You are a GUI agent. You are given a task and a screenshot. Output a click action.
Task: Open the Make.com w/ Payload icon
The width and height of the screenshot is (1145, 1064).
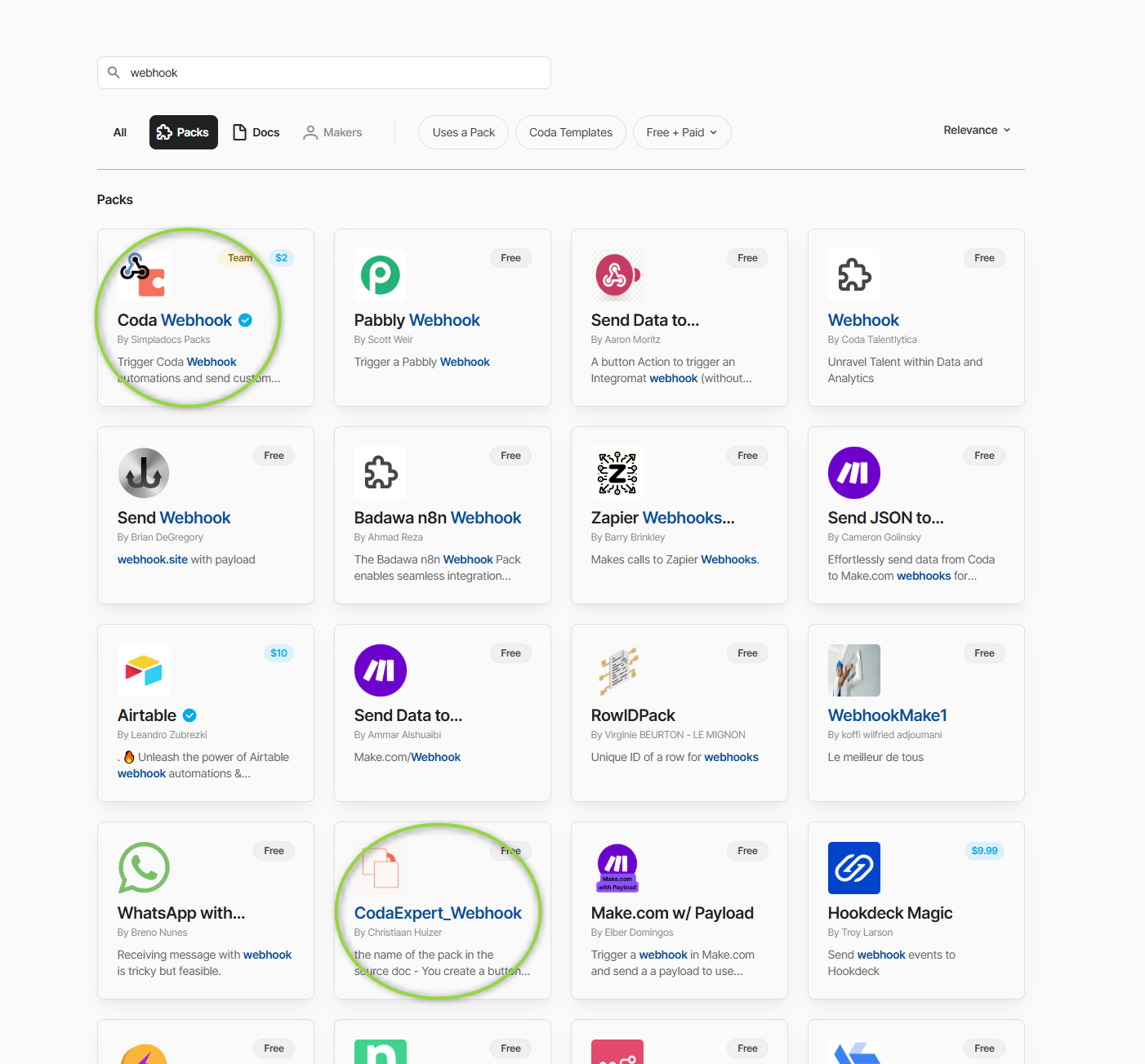(617, 868)
